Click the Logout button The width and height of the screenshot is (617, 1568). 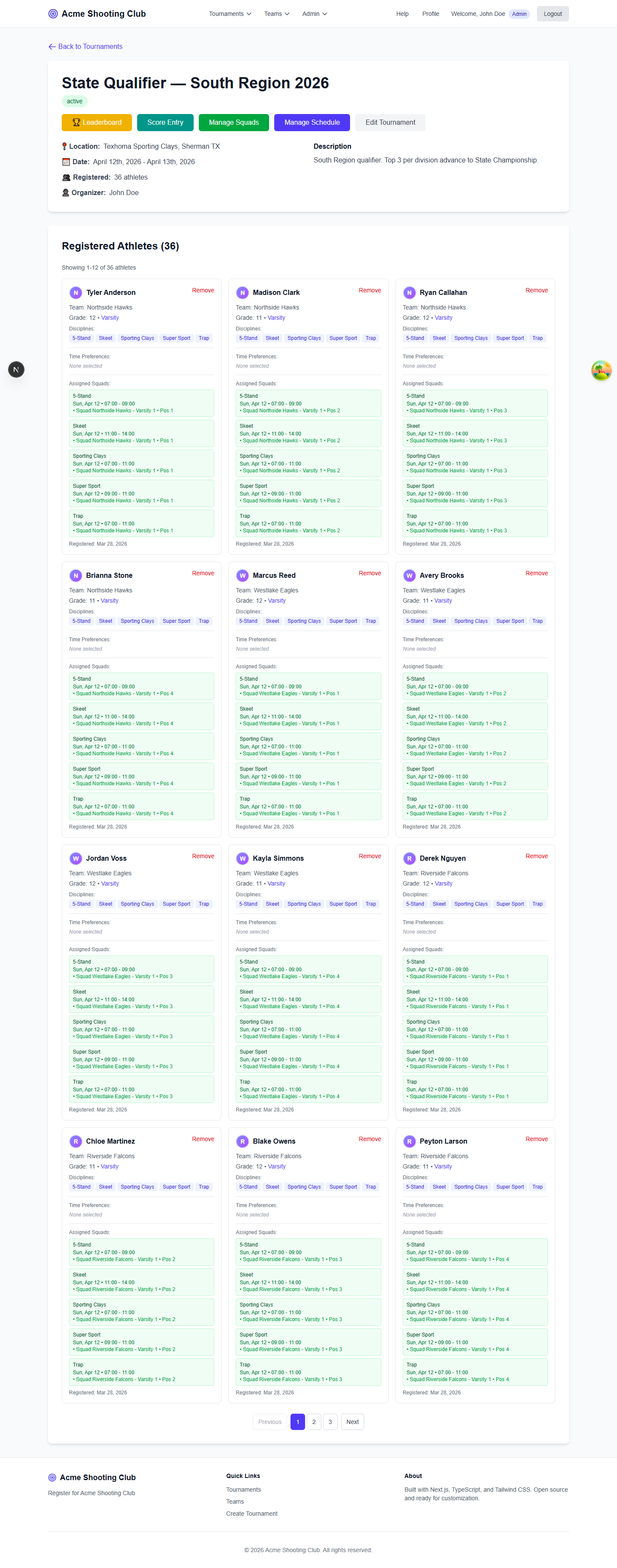[552, 14]
